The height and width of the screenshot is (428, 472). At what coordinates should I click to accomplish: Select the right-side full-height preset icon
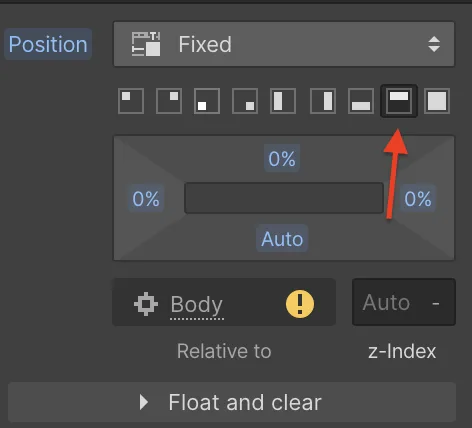click(x=323, y=101)
